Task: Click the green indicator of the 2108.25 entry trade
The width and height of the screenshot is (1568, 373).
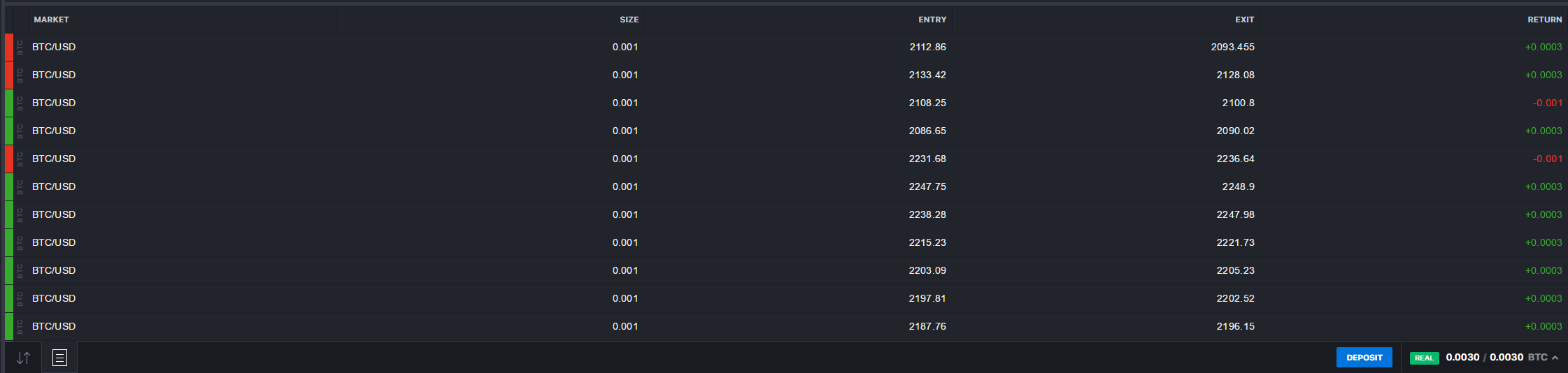Action: coord(9,103)
